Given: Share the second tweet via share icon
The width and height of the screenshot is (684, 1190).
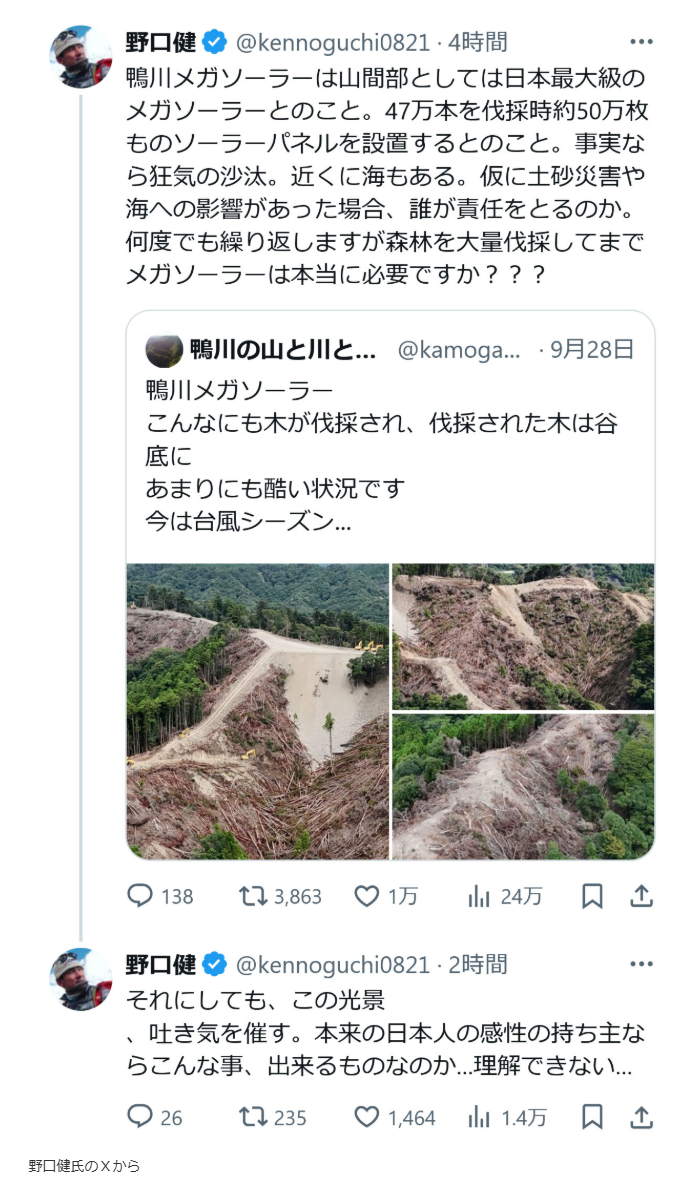Looking at the screenshot, I should pyautogui.click(x=641, y=1117).
